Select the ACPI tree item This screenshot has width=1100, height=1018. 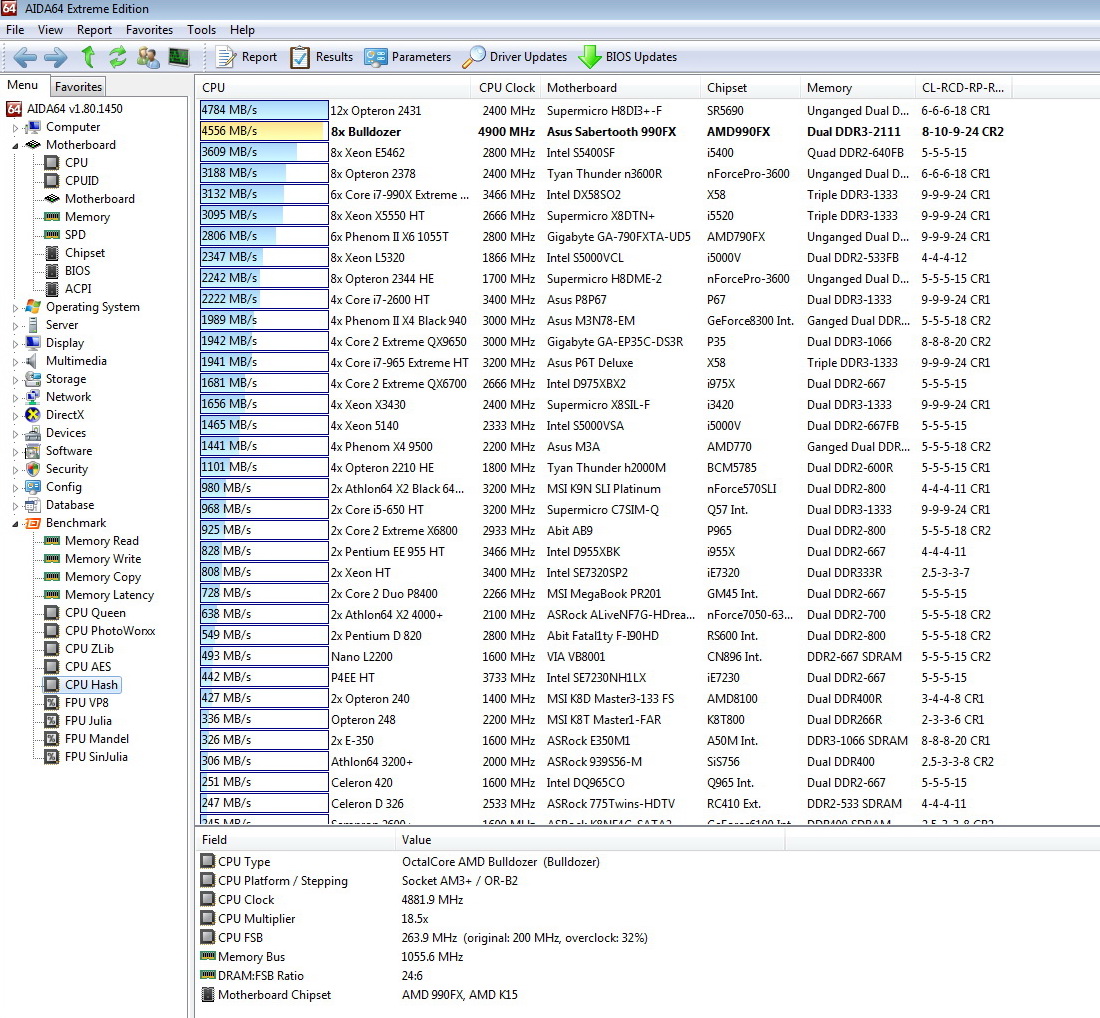point(78,288)
